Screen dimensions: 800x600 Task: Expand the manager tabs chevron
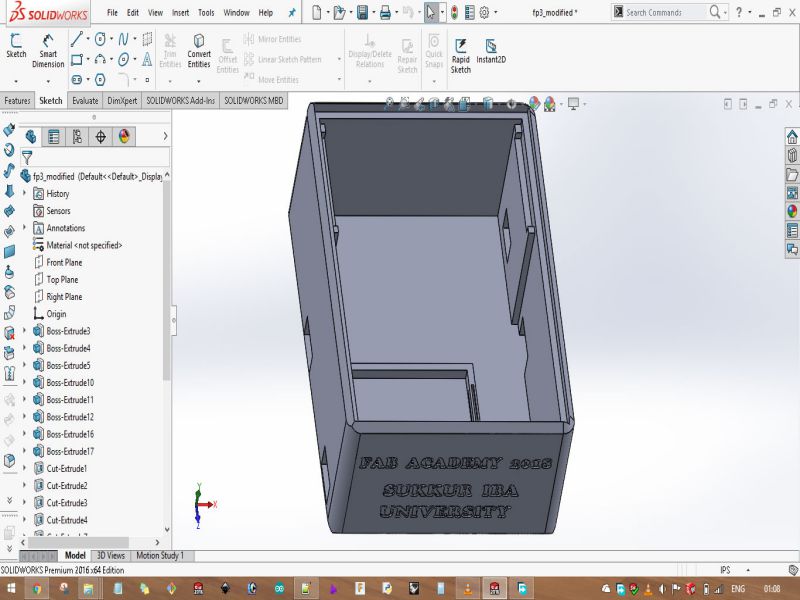pos(165,136)
